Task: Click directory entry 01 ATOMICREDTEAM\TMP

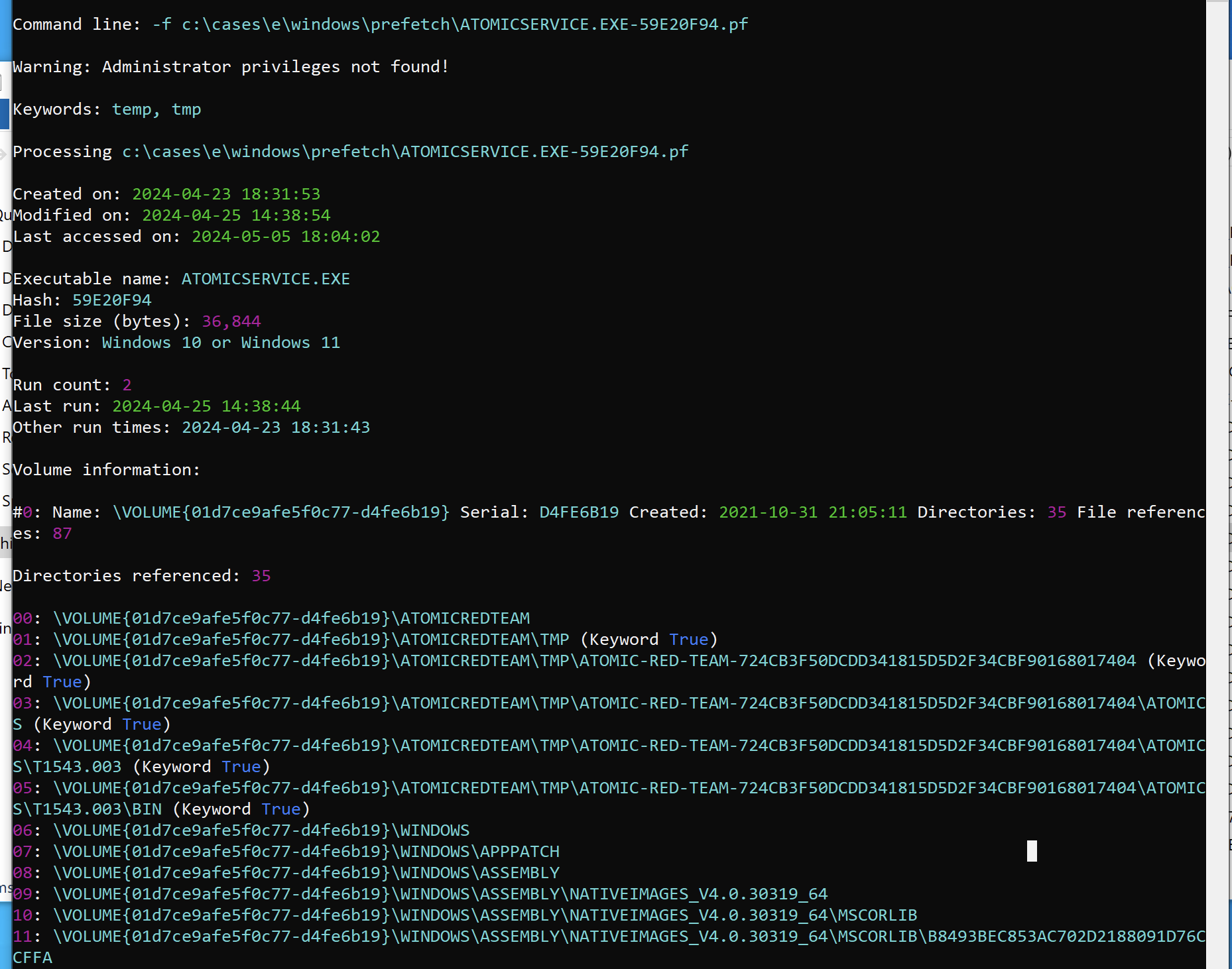Action: [x=365, y=640]
